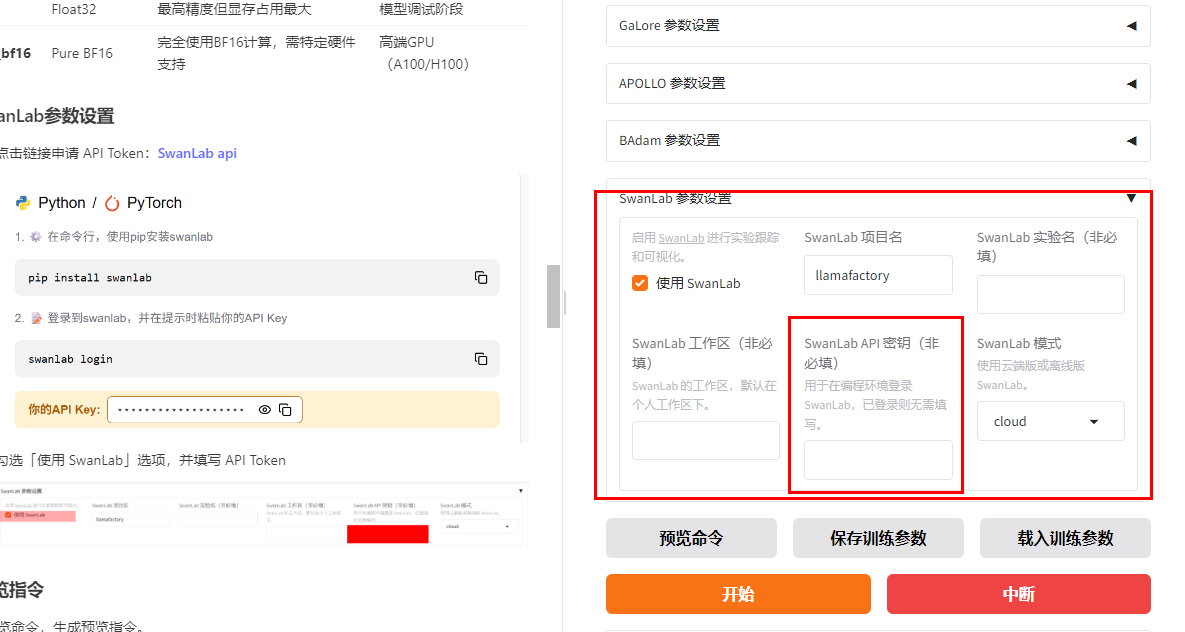1185x632 pixels.
Task: Click the 'Float32' table cell
Action: pyautogui.click(x=73, y=9)
